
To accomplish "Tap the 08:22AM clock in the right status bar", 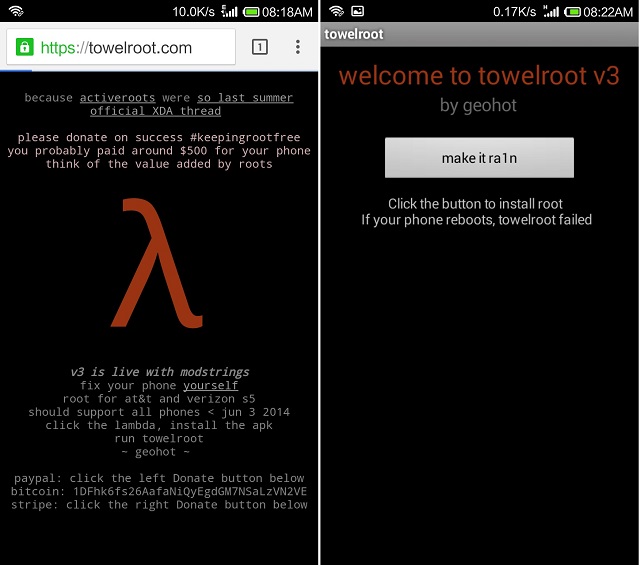I will tap(608, 12).
